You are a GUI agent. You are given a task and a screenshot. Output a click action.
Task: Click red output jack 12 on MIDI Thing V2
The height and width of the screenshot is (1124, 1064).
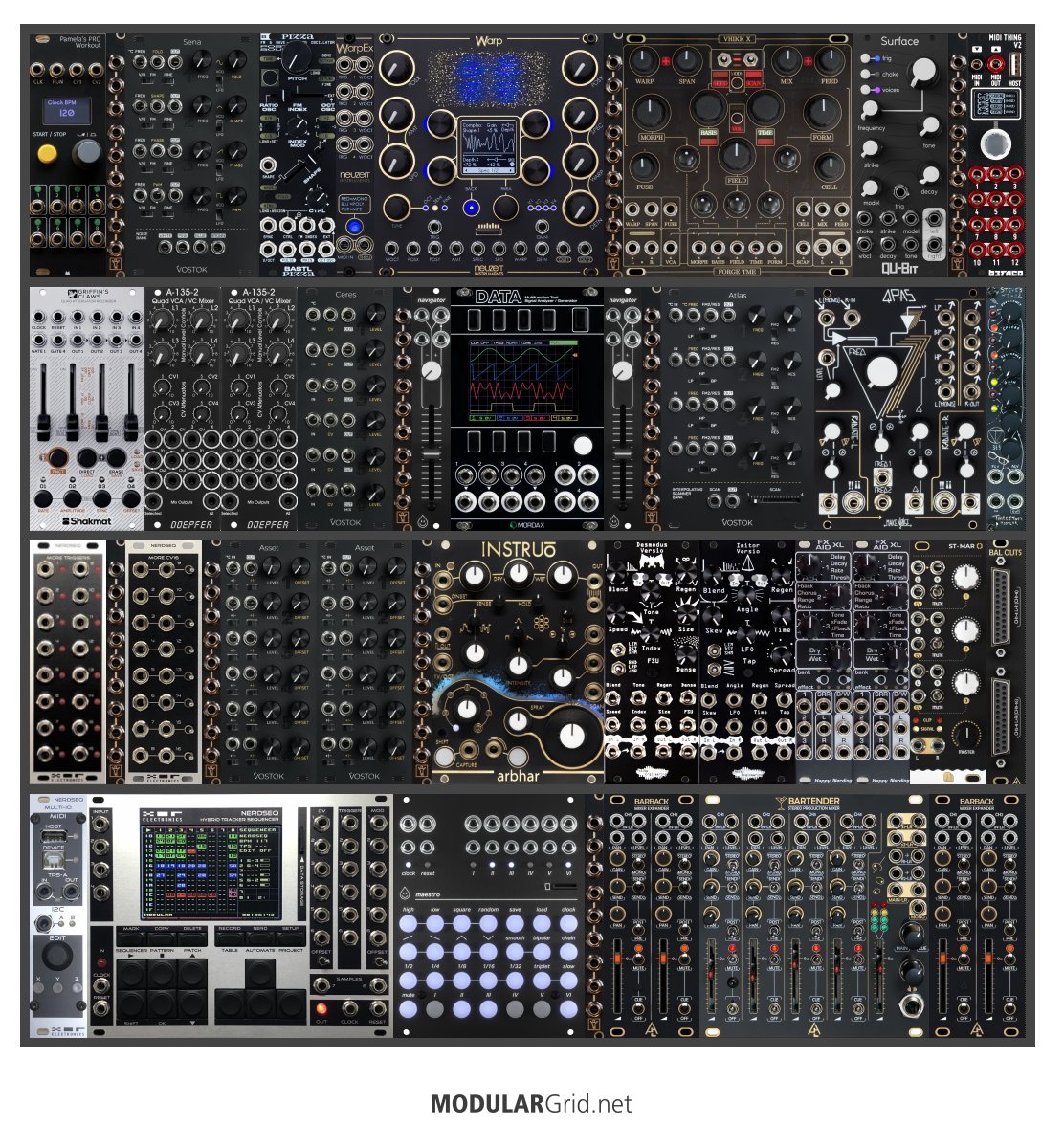click(x=1014, y=251)
